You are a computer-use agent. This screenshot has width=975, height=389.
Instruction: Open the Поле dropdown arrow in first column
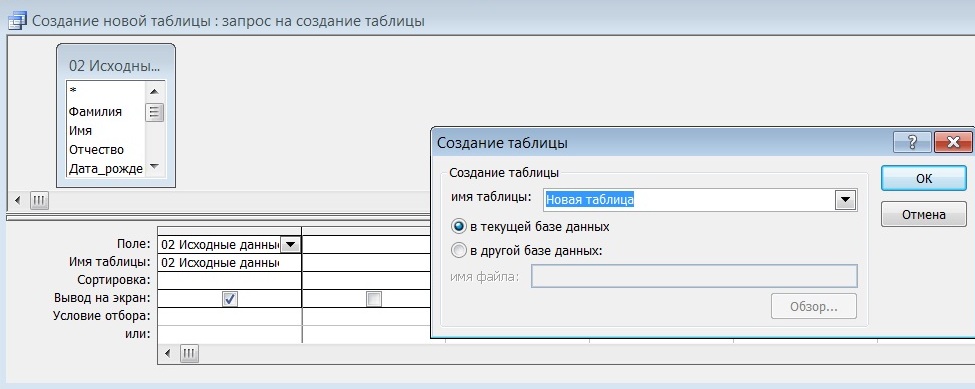click(x=290, y=245)
